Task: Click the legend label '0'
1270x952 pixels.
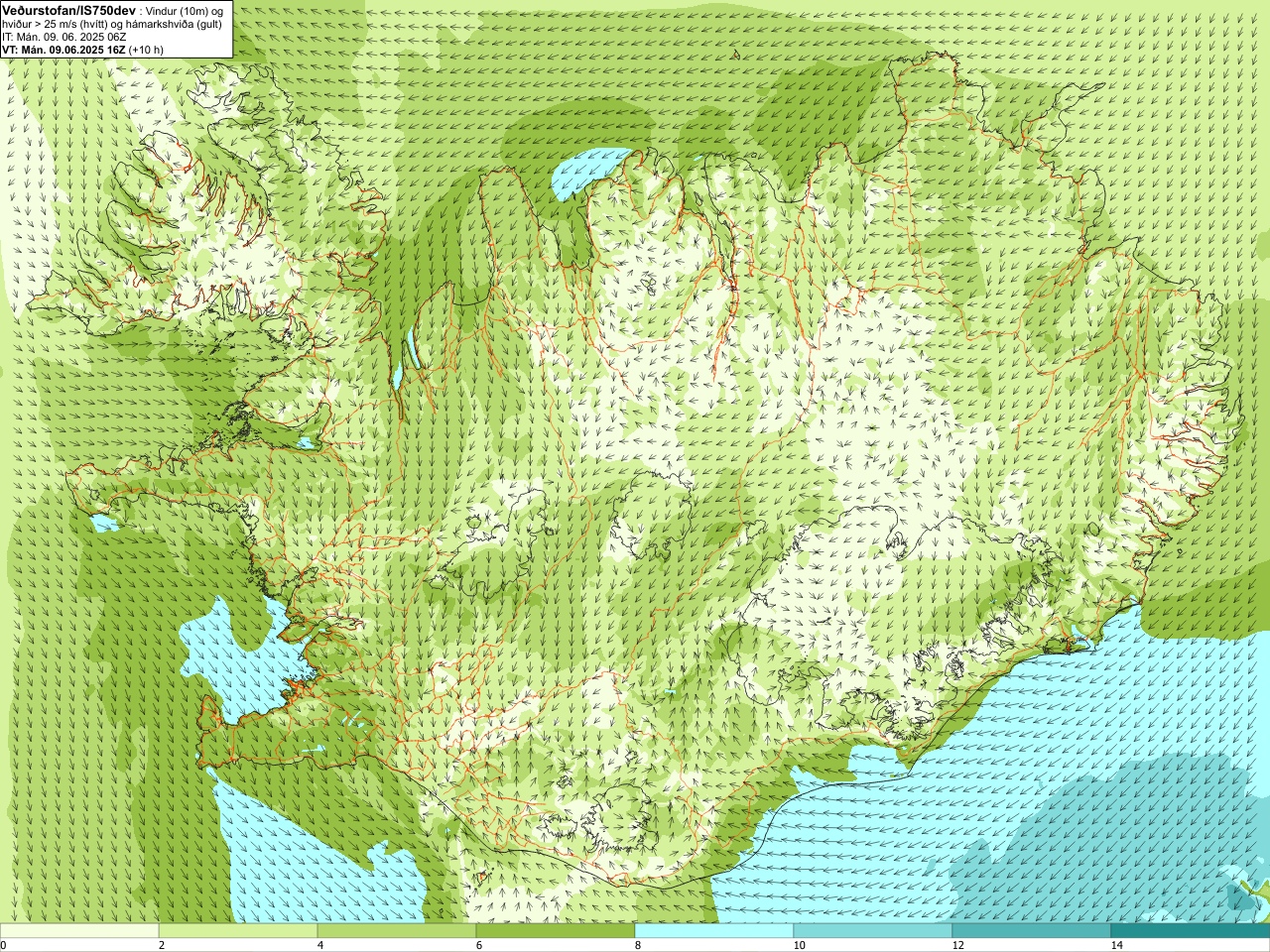Action: [x=4, y=945]
